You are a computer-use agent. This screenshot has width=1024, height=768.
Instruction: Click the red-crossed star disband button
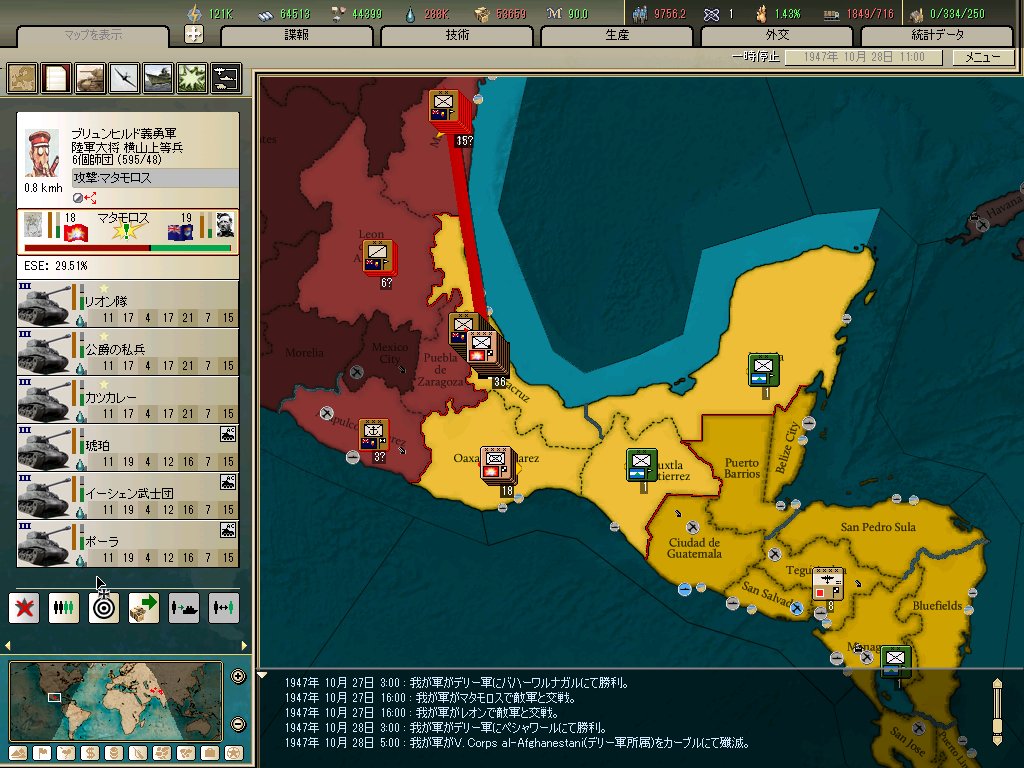(24, 607)
